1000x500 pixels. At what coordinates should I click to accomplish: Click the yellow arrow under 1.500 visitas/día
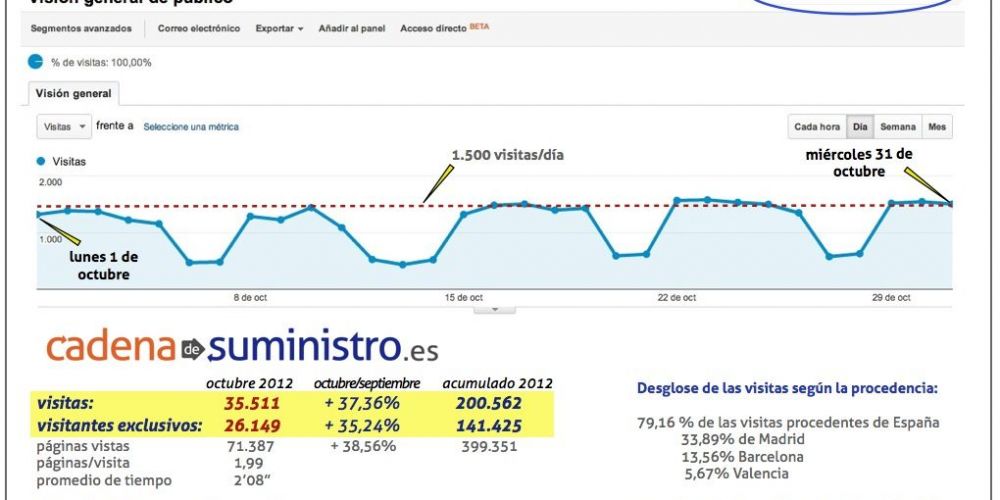click(x=436, y=184)
